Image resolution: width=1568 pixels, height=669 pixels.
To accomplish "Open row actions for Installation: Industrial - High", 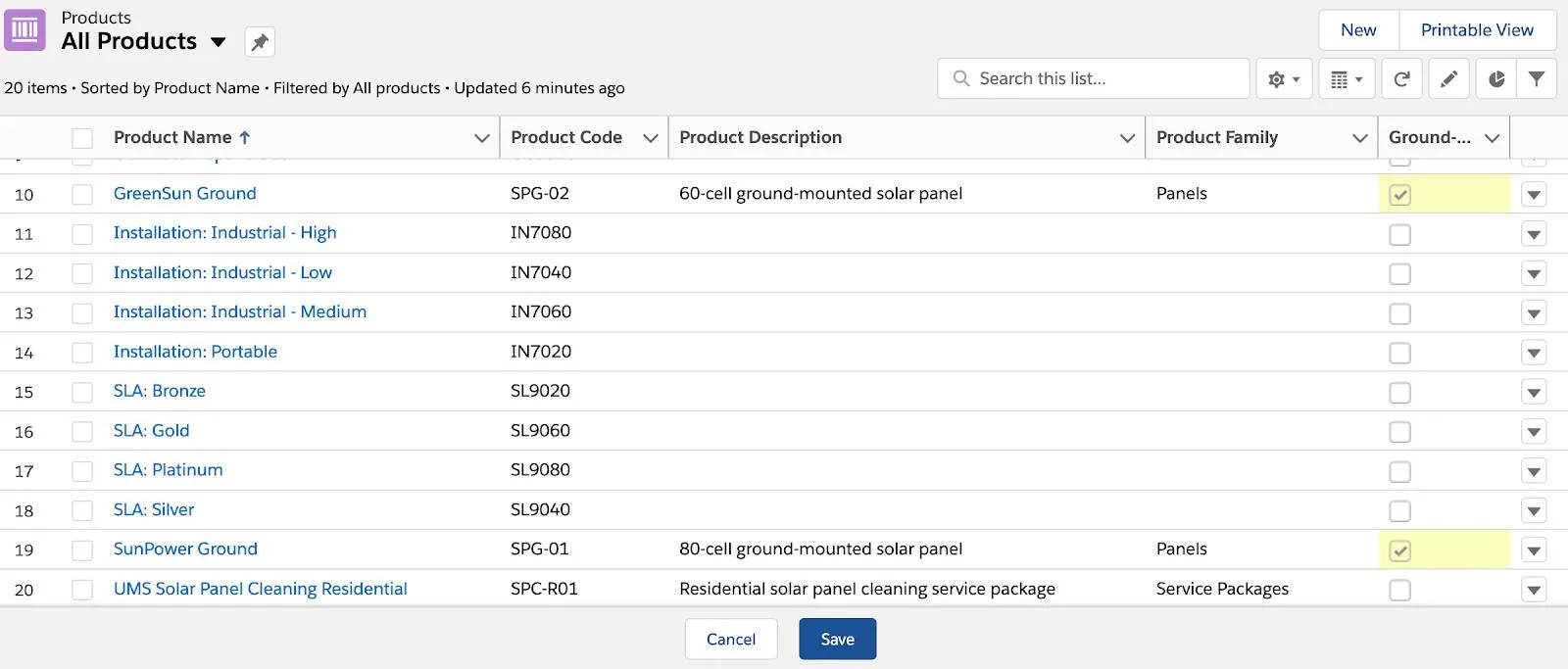I will click(x=1534, y=234).
